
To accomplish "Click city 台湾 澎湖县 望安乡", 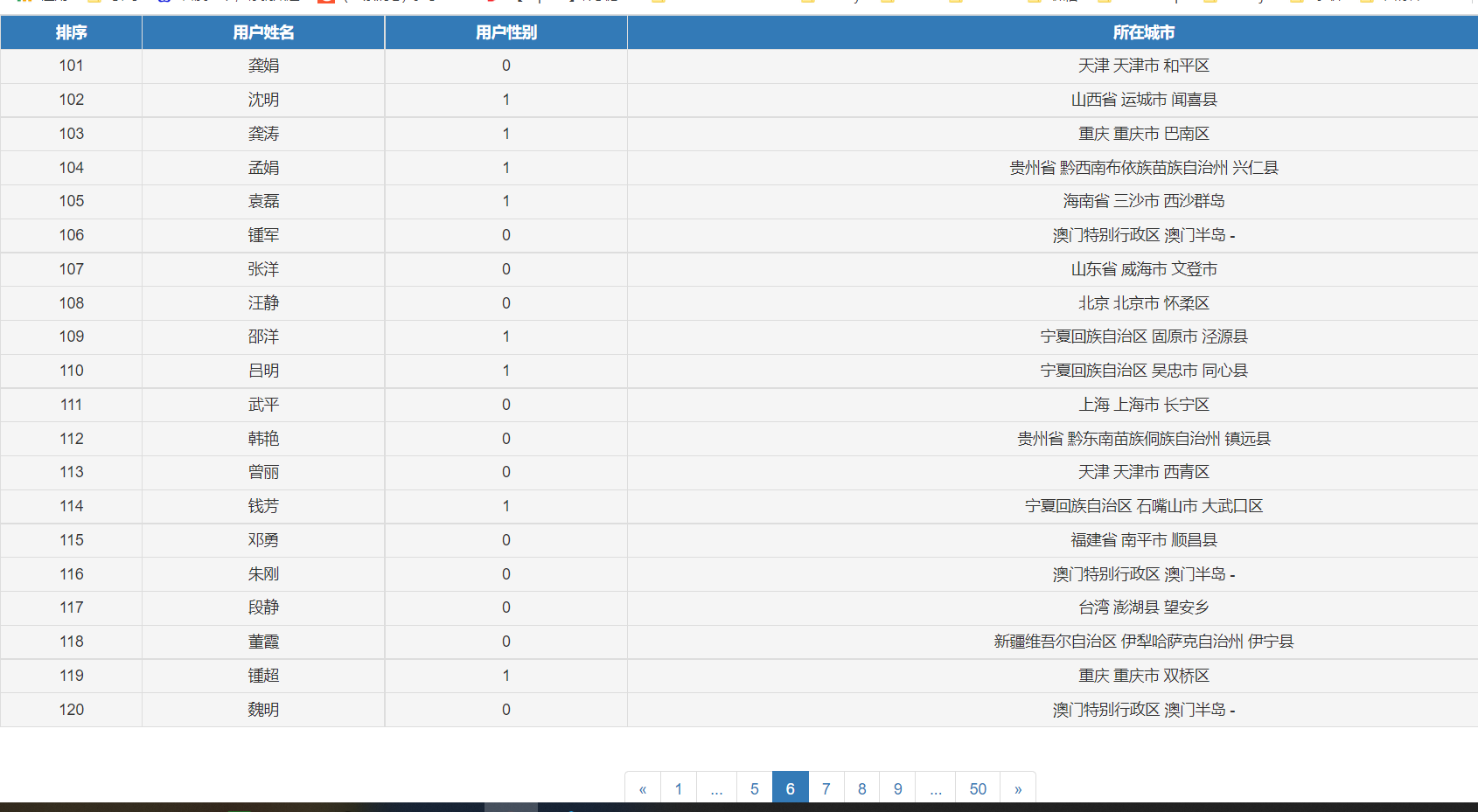I will pos(1144,607).
